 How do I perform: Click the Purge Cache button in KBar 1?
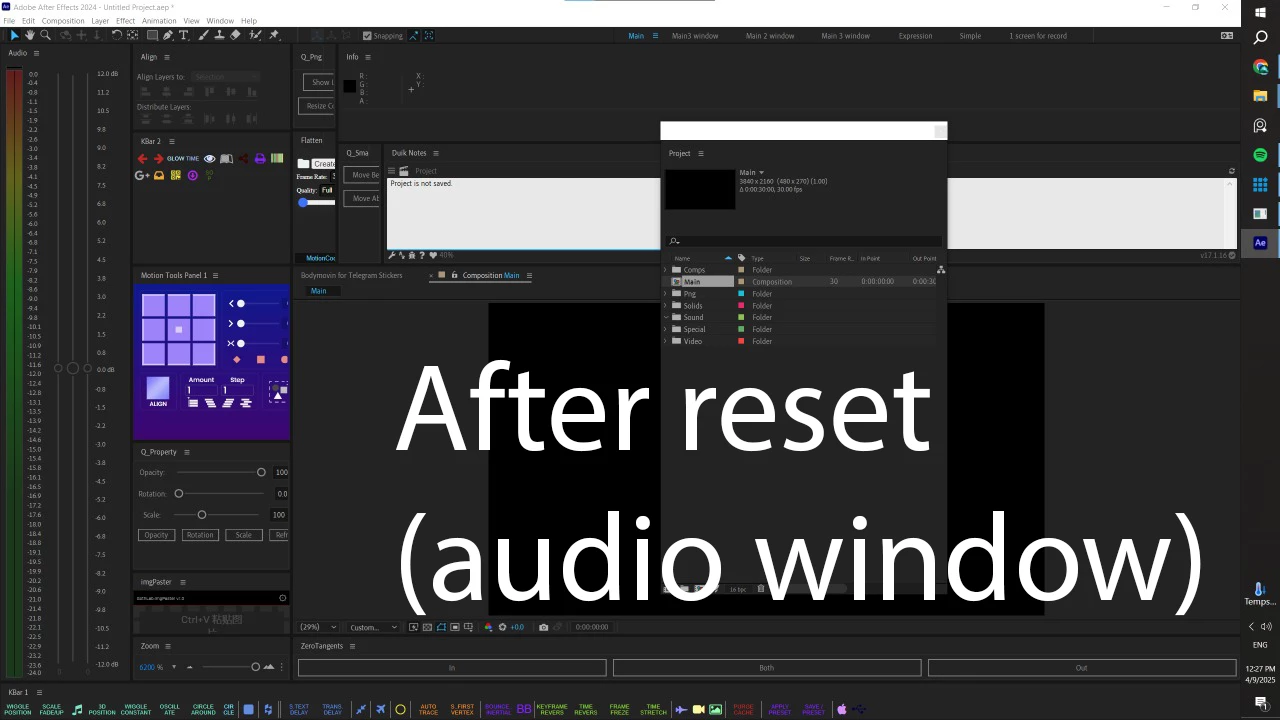743,710
